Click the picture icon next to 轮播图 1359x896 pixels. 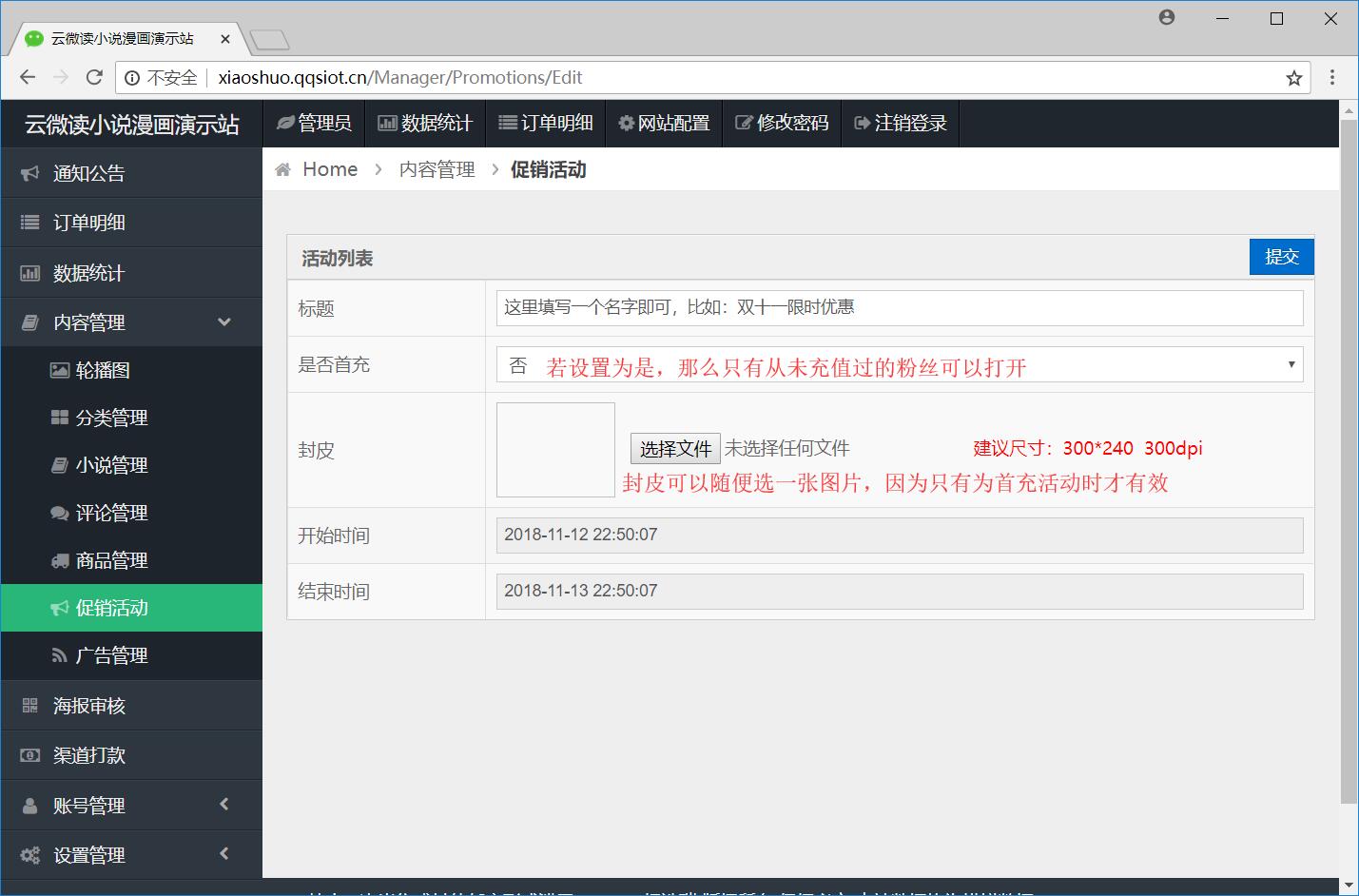point(60,370)
